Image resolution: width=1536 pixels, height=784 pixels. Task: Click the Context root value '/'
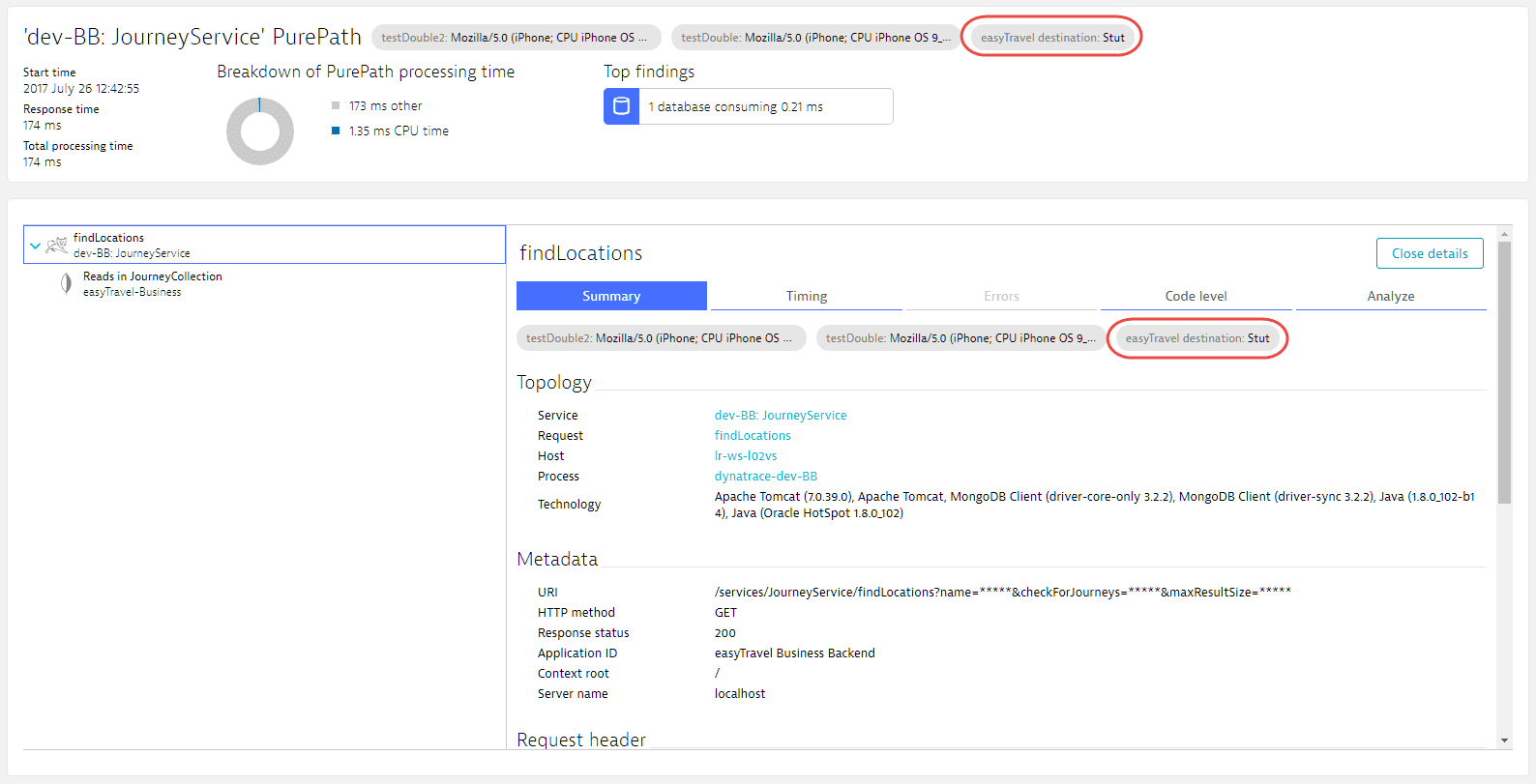coord(717,674)
